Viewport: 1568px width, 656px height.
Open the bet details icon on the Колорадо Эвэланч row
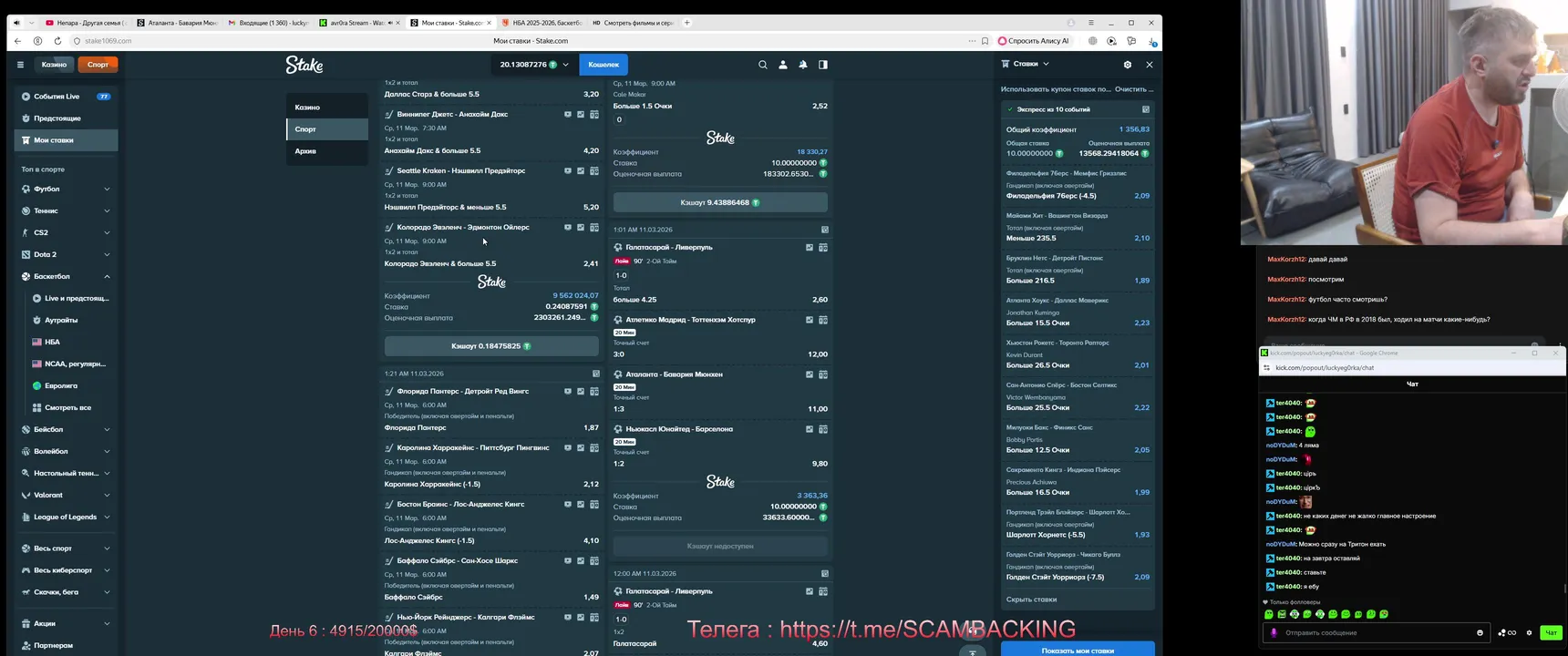(594, 228)
